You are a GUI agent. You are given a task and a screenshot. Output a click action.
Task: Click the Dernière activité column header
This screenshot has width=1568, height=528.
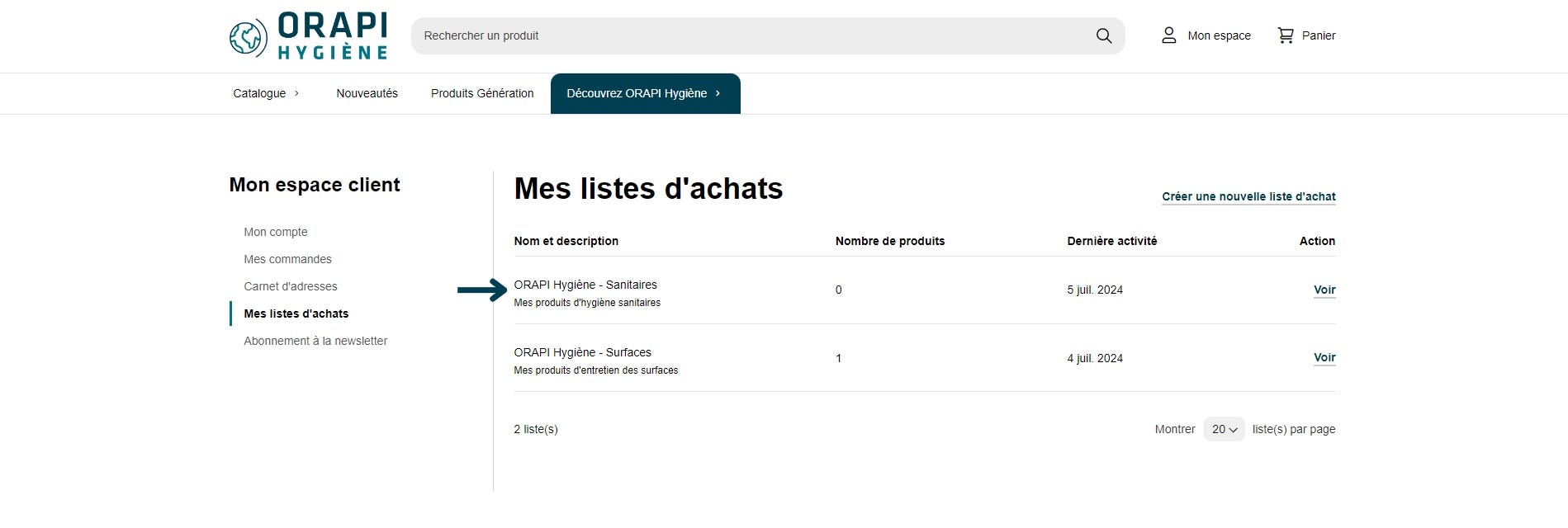click(x=1111, y=241)
